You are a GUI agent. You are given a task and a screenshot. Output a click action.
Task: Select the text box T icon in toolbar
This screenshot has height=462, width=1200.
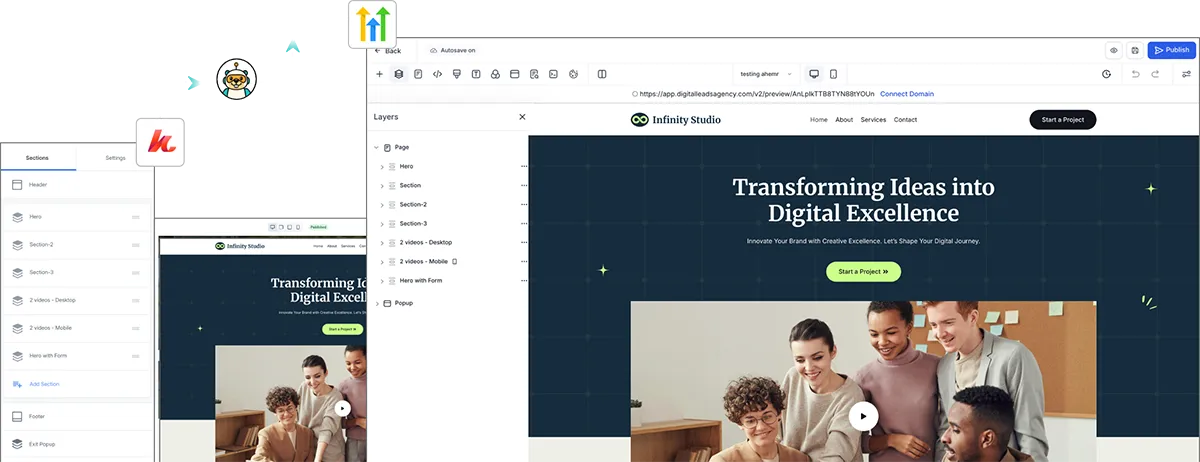(476, 74)
